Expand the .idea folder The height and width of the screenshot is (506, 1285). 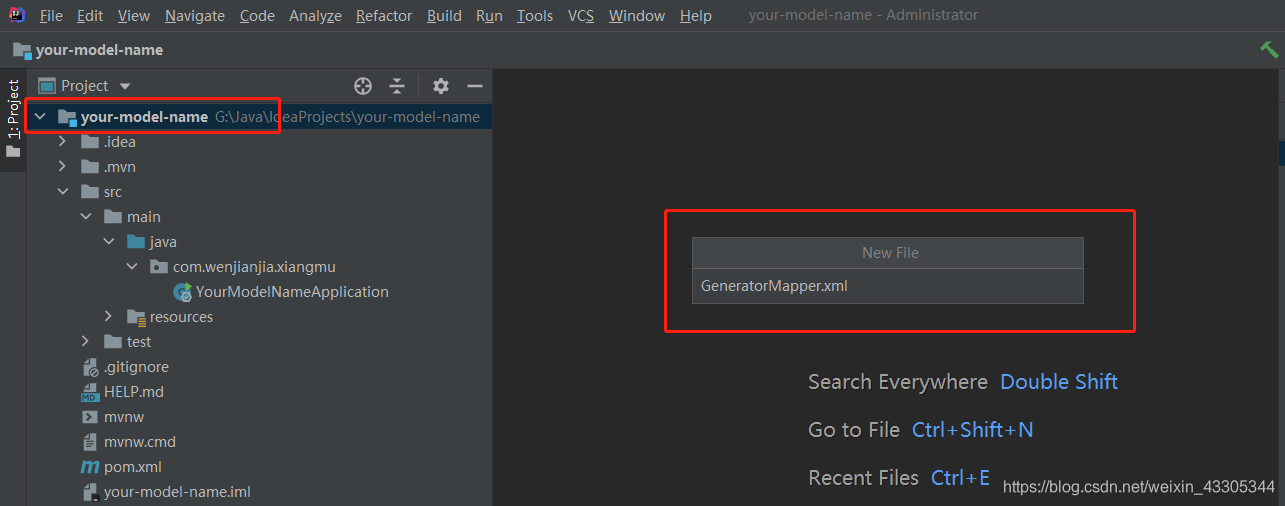[63, 142]
